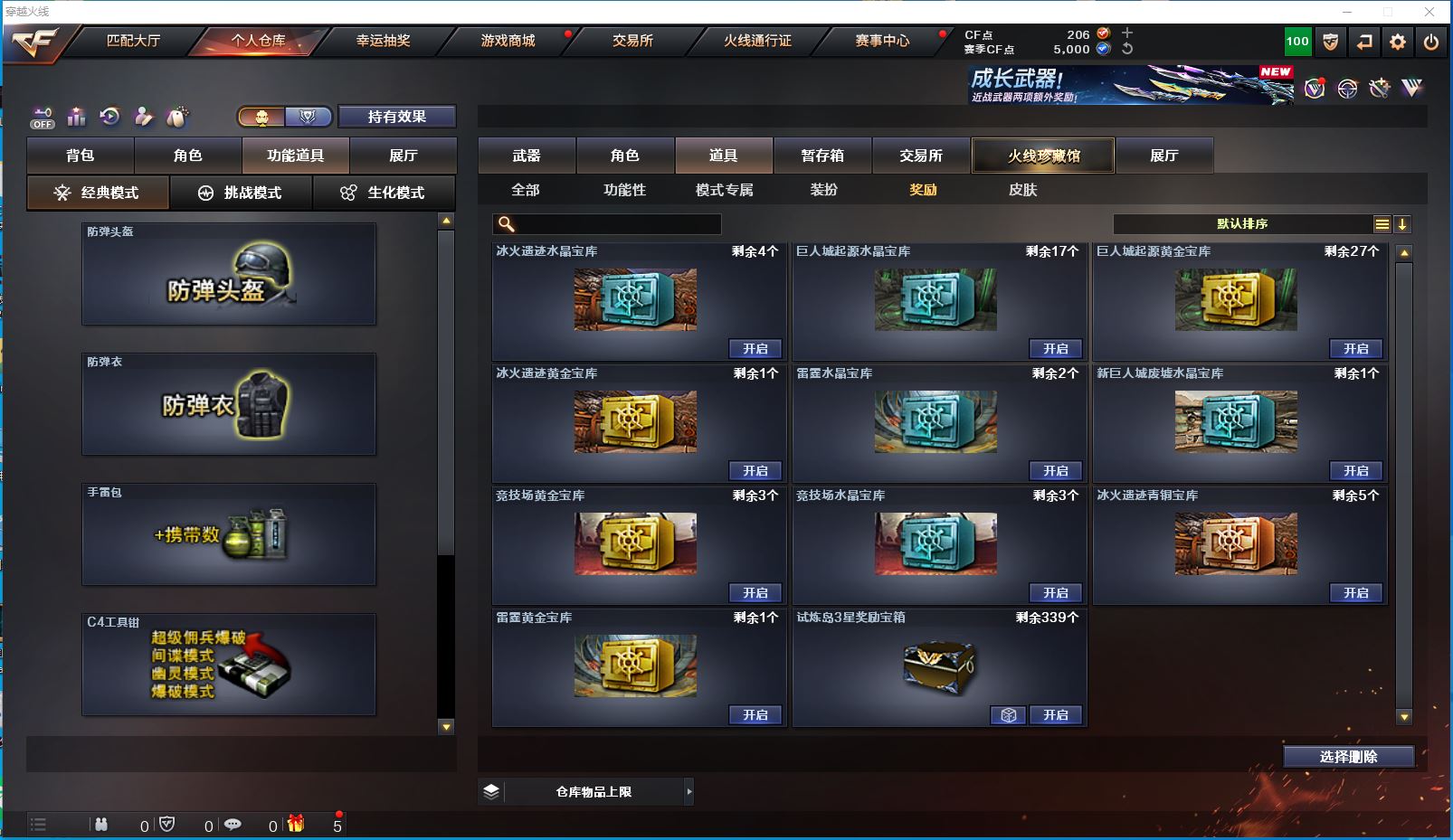Click the inventory search input field

[x=607, y=224]
